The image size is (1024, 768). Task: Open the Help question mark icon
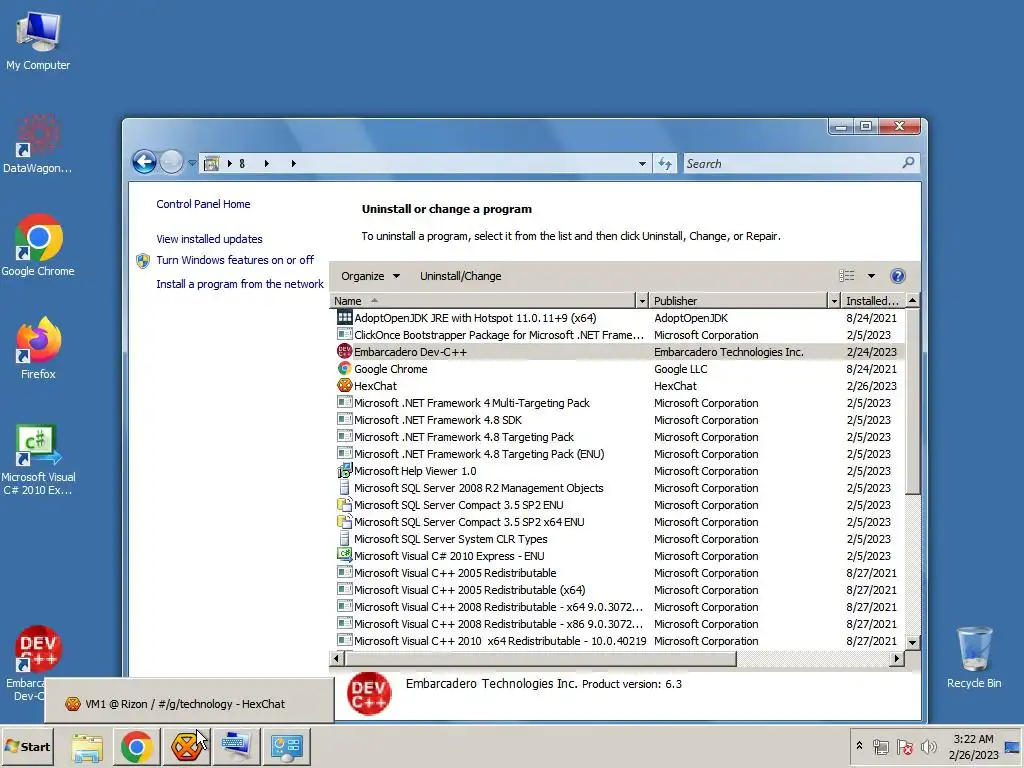tap(898, 276)
